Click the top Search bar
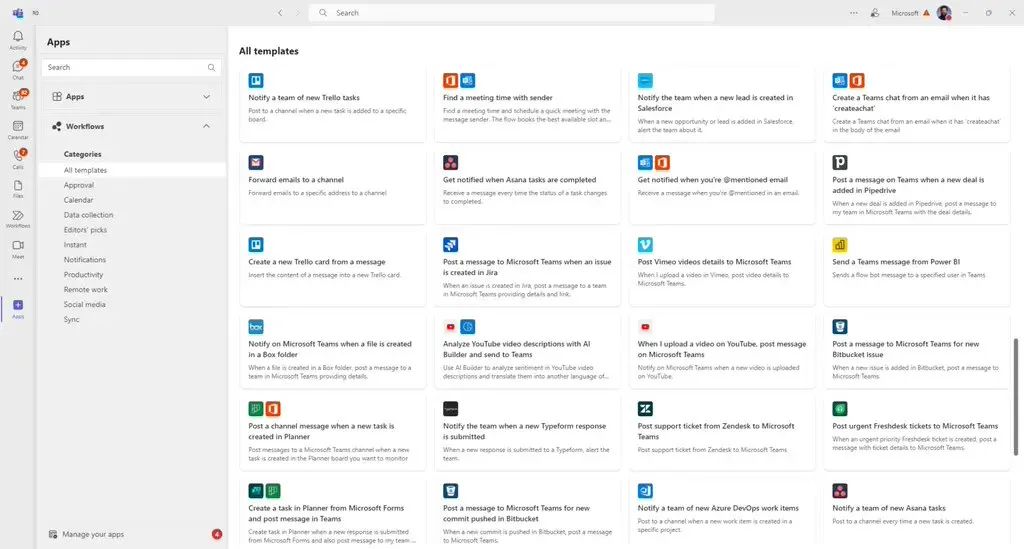 point(511,12)
